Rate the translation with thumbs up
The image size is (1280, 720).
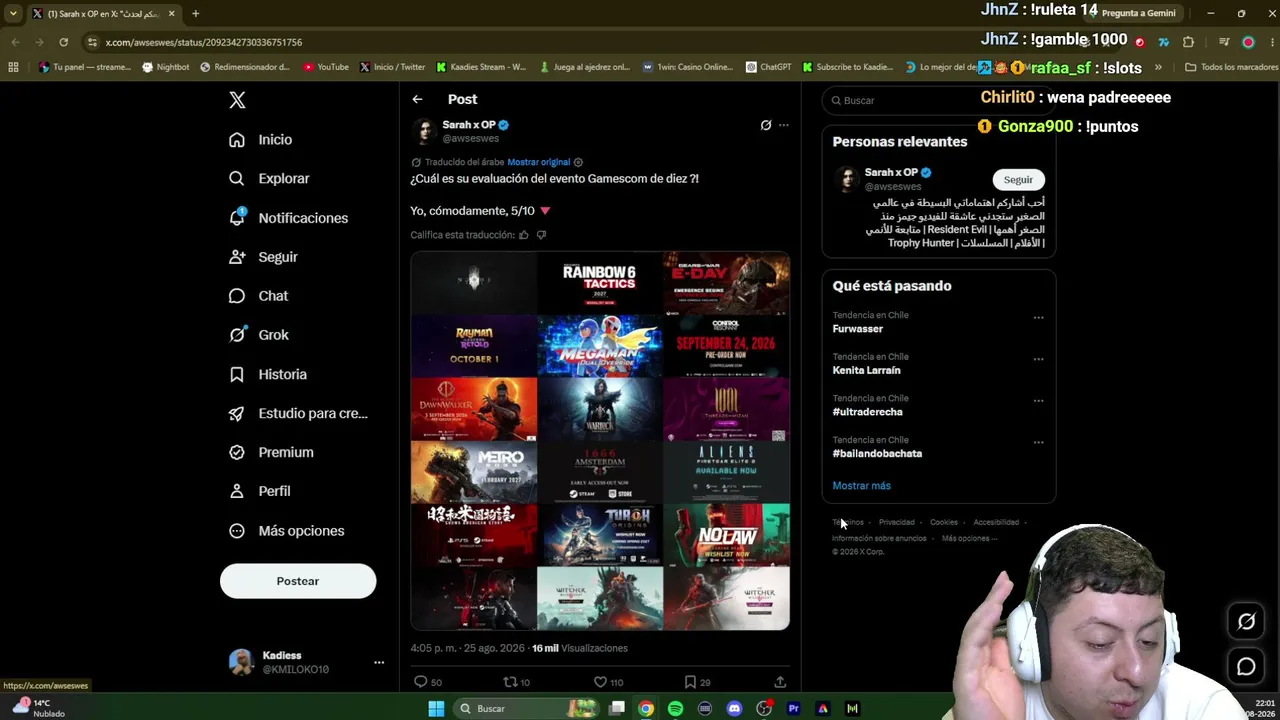tap(523, 235)
